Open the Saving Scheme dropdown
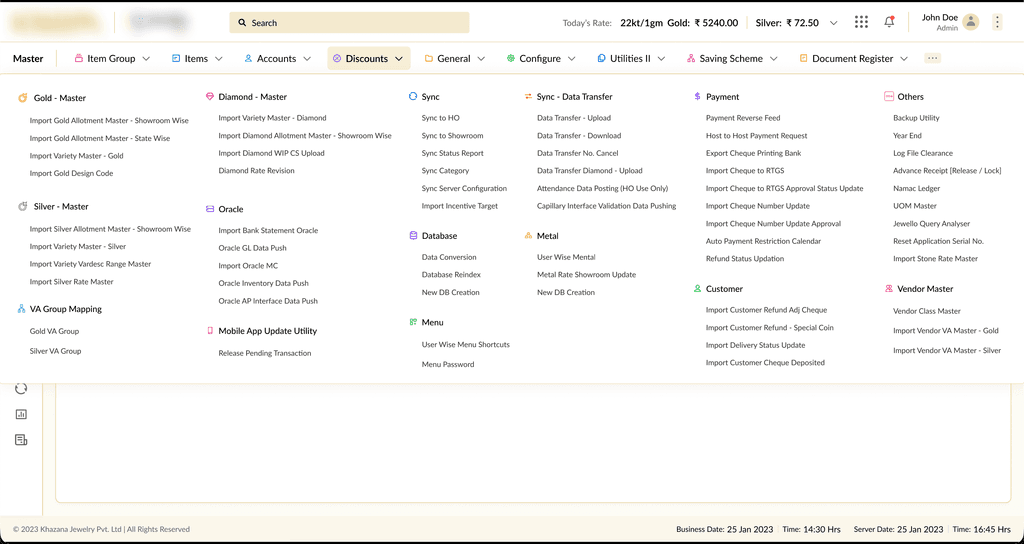The image size is (1024, 544). click(x=732, y=58)
